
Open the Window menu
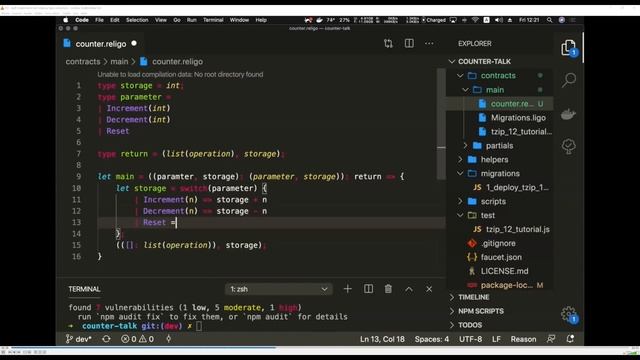click(239, 20)
